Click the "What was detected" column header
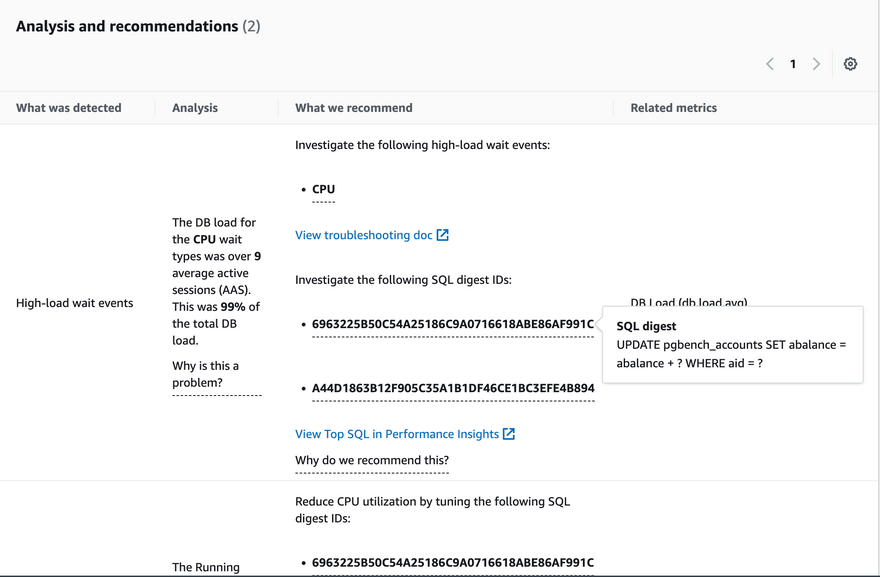Viewport: 880px width, 577px height. pos(69,108)
